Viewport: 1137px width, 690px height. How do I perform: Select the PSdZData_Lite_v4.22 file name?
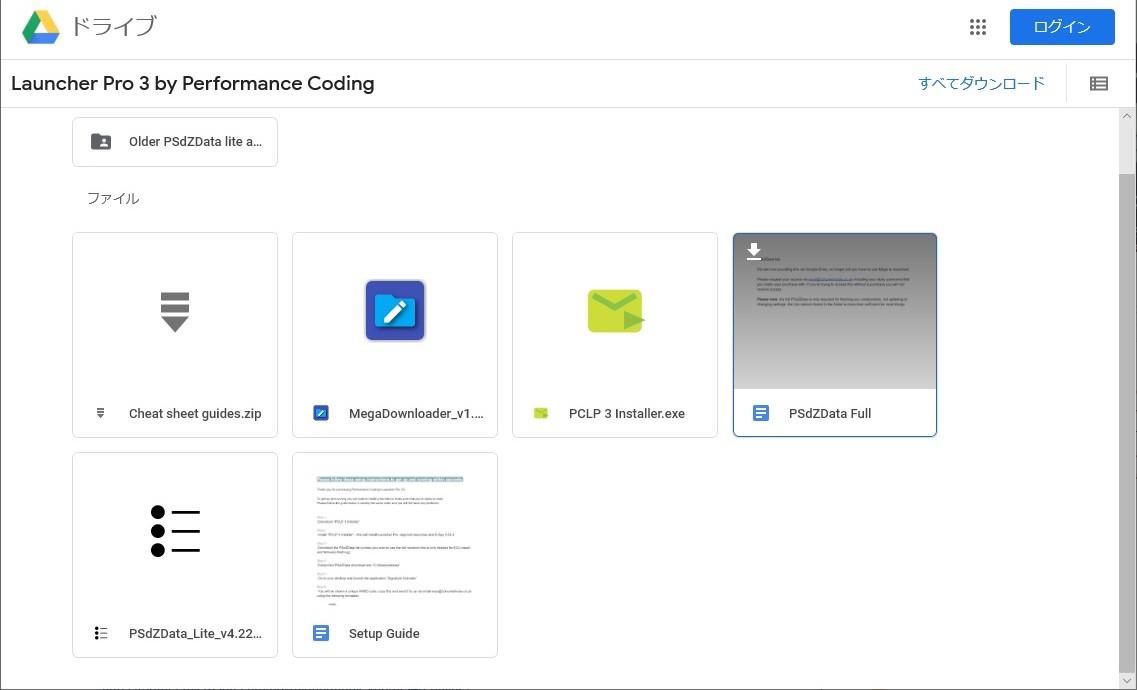196,633
